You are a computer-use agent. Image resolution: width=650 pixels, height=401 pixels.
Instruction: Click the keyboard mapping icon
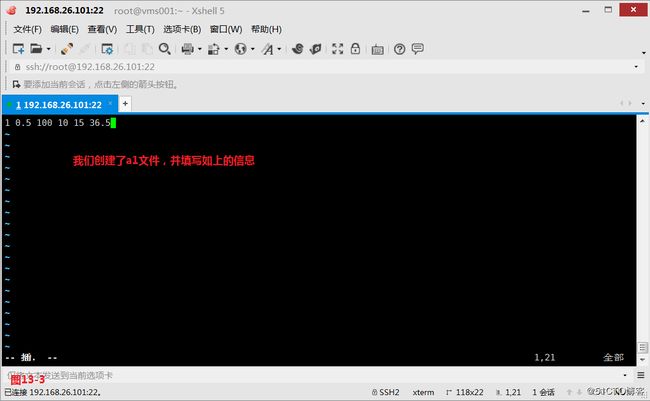point(377,49)
